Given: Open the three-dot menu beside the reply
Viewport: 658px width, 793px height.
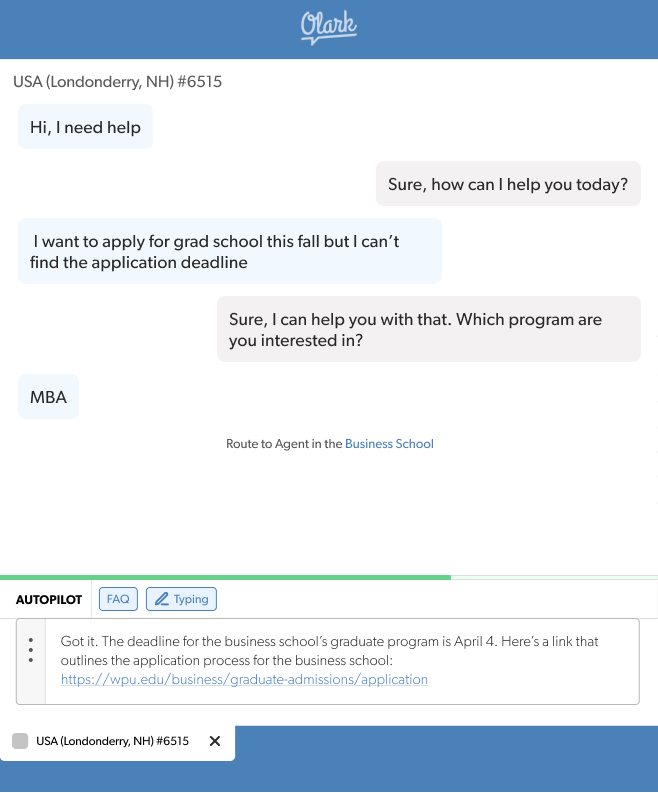Looking at the screenshot, I should (x=31, y=651).
